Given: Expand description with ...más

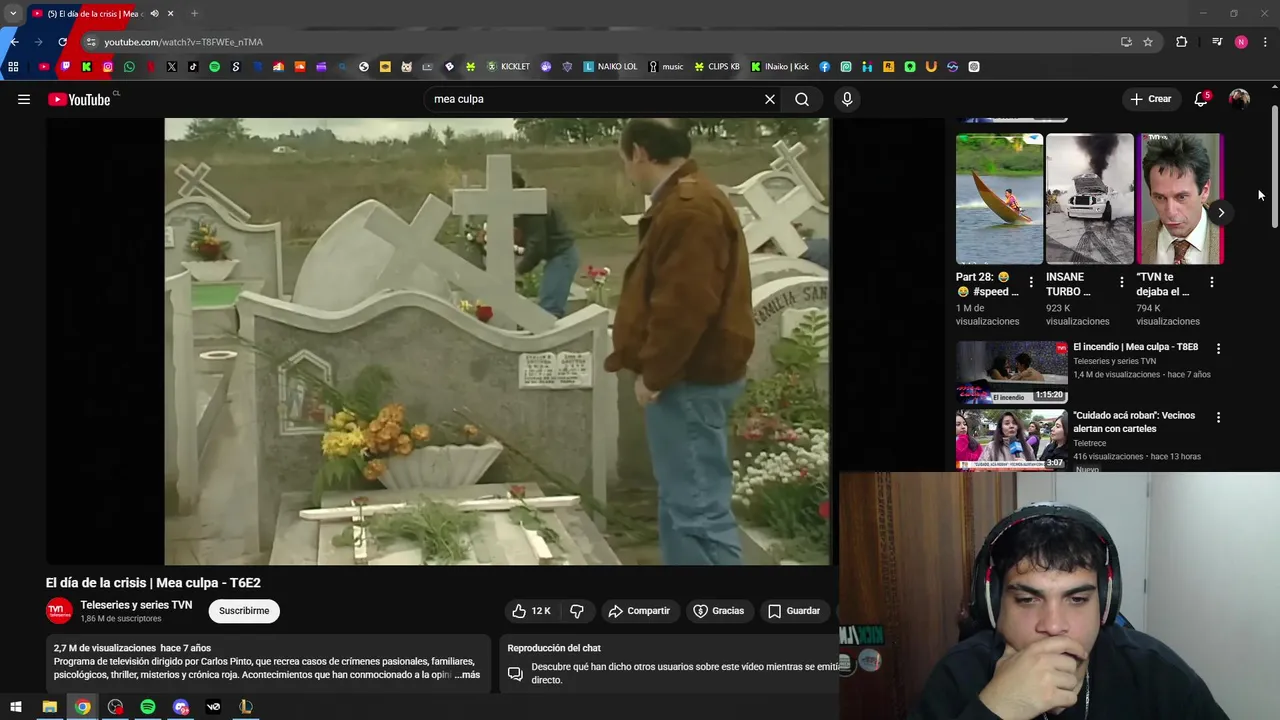Looking at the screenshot, I should tap(467, 675).
